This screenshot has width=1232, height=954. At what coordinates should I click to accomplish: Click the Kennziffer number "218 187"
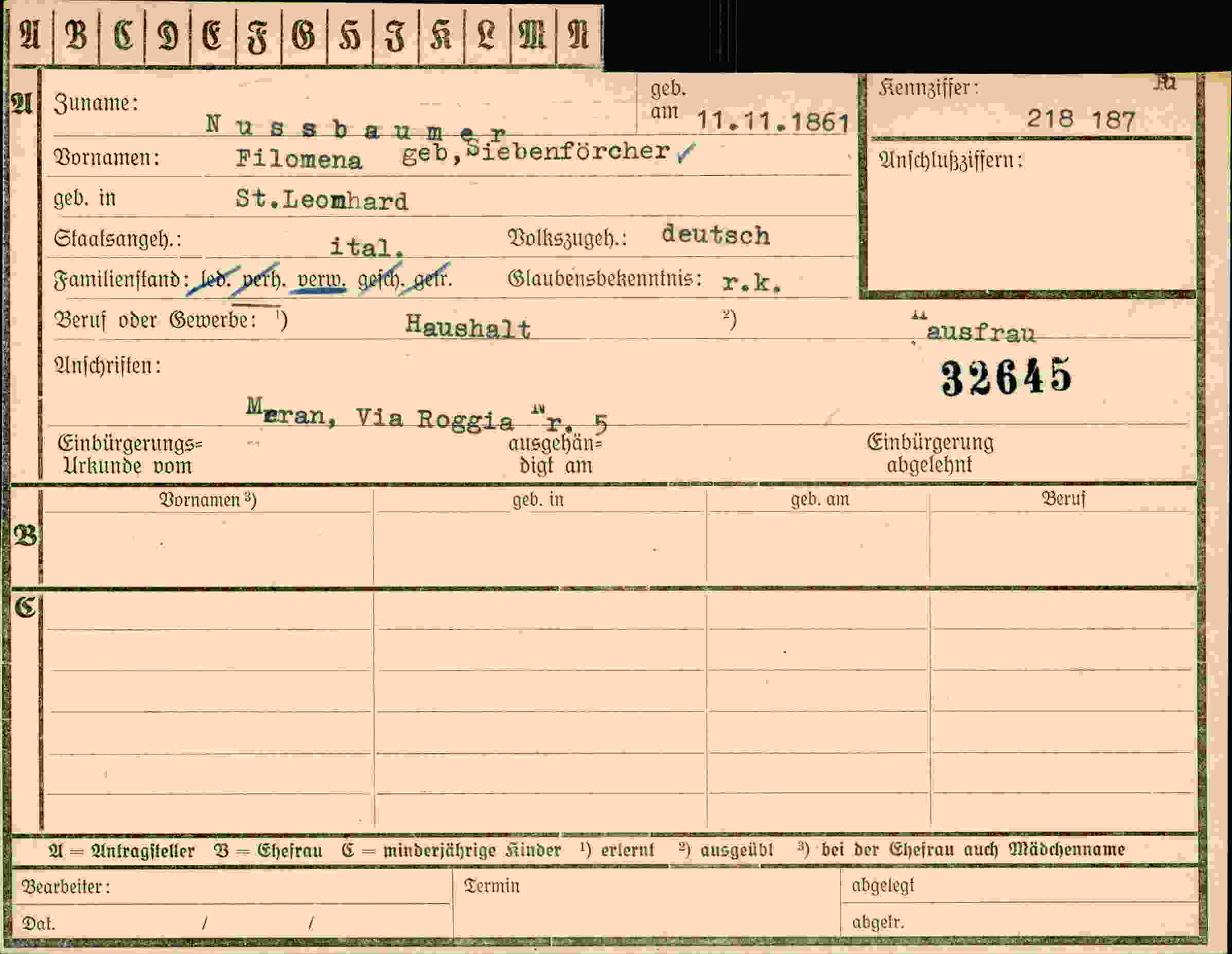(x=1081, y=119)
